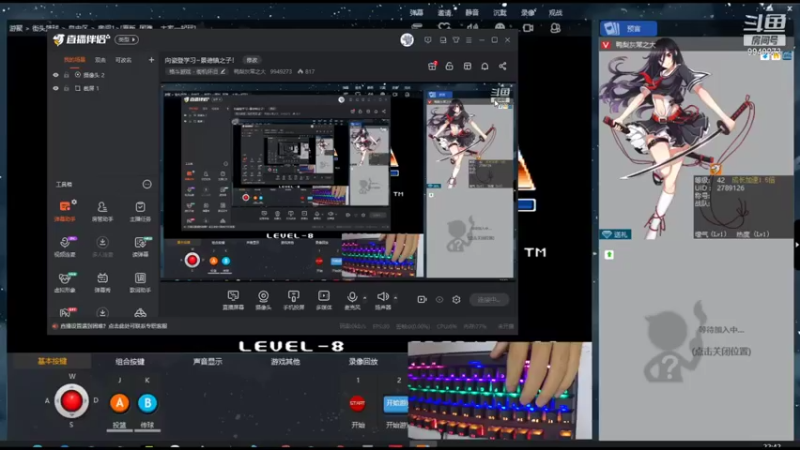The height and width of the screenshot is (450, 800).
Task: Click the unlock padlock icon in header
Action: (449, 66)
